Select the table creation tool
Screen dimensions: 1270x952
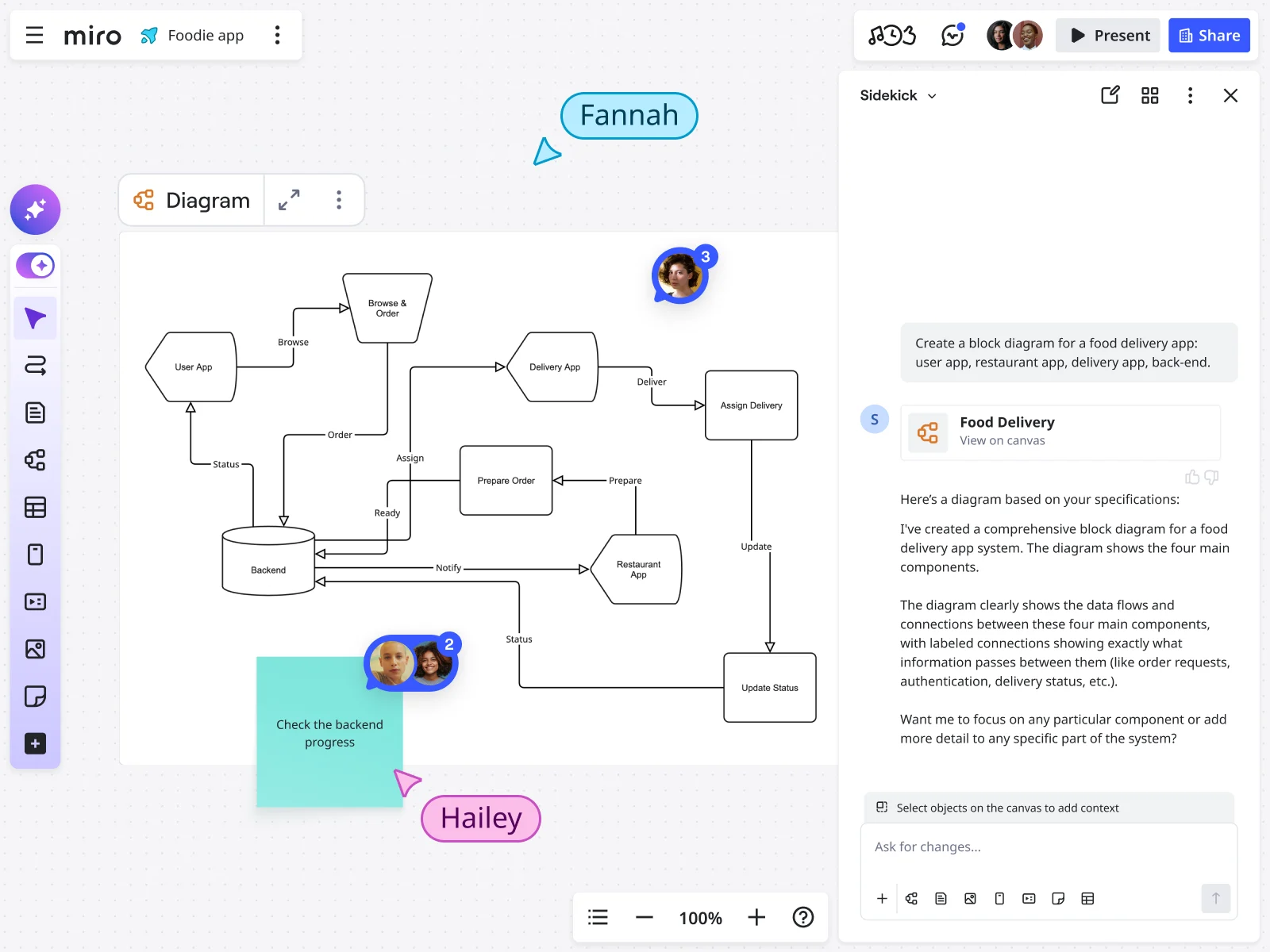[35, 508]
